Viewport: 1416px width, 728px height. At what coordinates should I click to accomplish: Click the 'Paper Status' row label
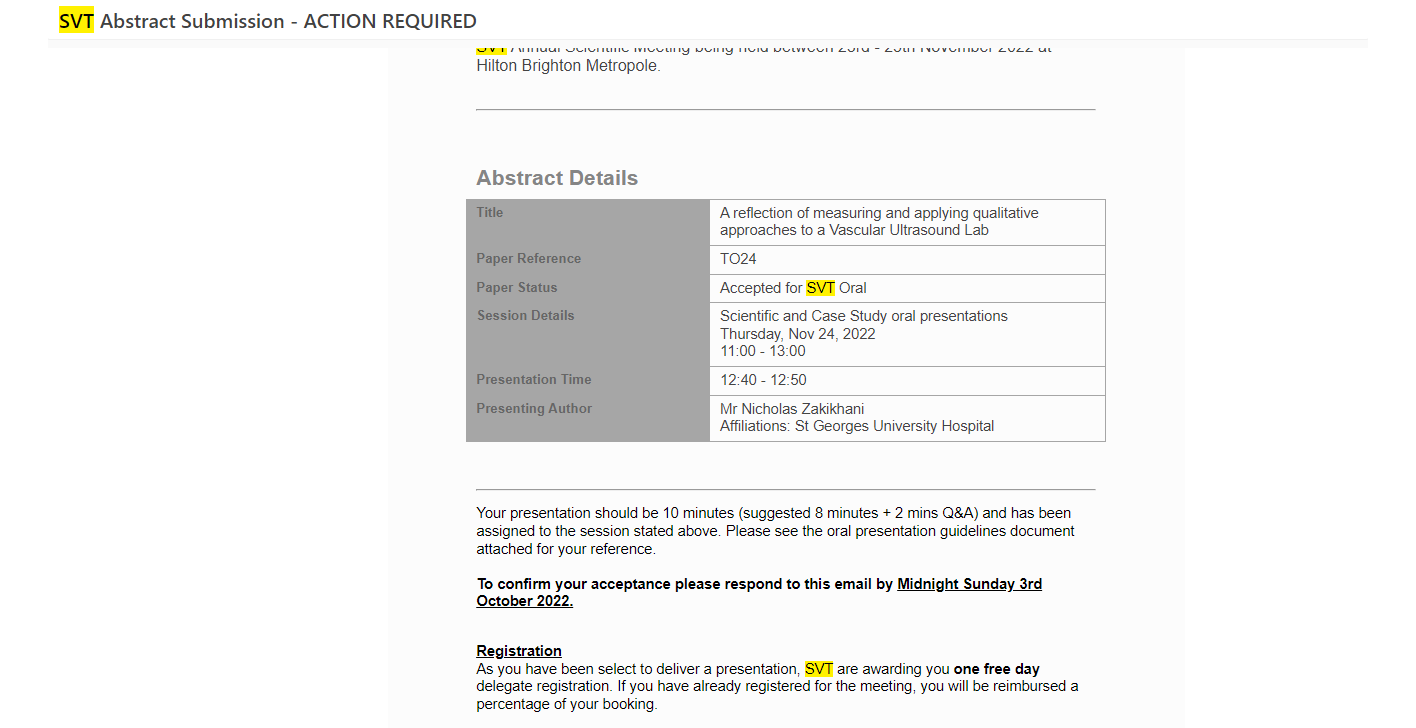point(516,288)
